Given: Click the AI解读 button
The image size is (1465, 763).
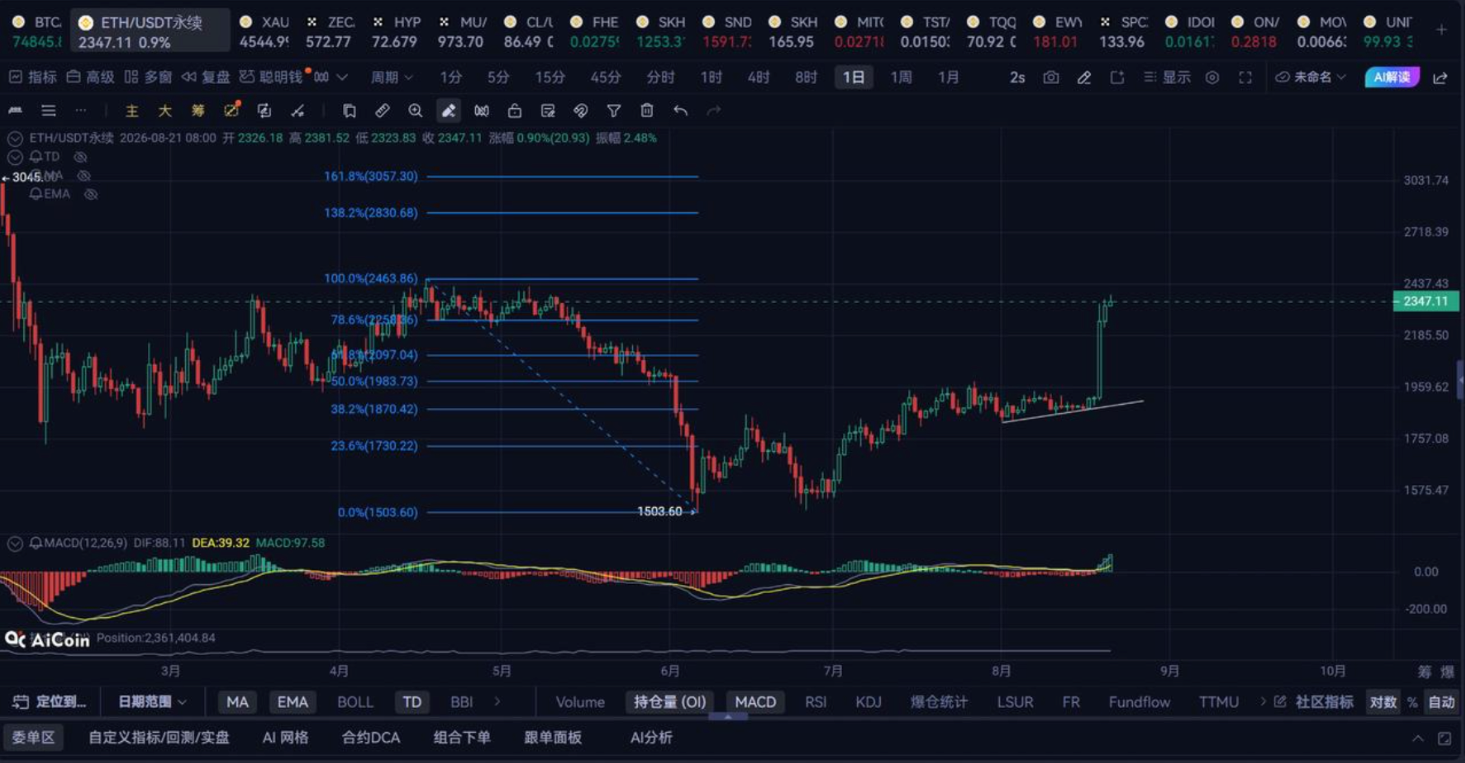Looking at the screenshot, I should [1392, 77].
